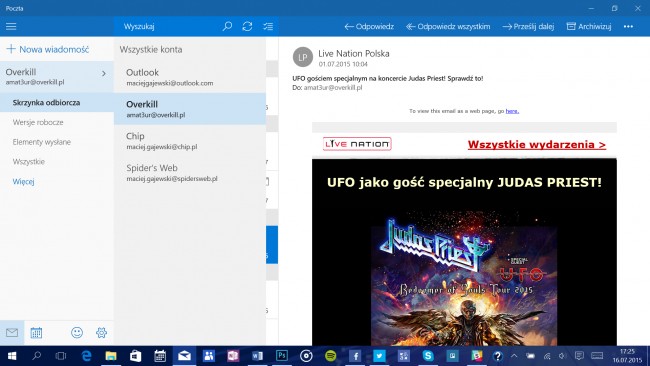The width and height of the screenshot is (650, 366).
Task: Switch to Mail view icon at bottom
Action: (12, 332)
